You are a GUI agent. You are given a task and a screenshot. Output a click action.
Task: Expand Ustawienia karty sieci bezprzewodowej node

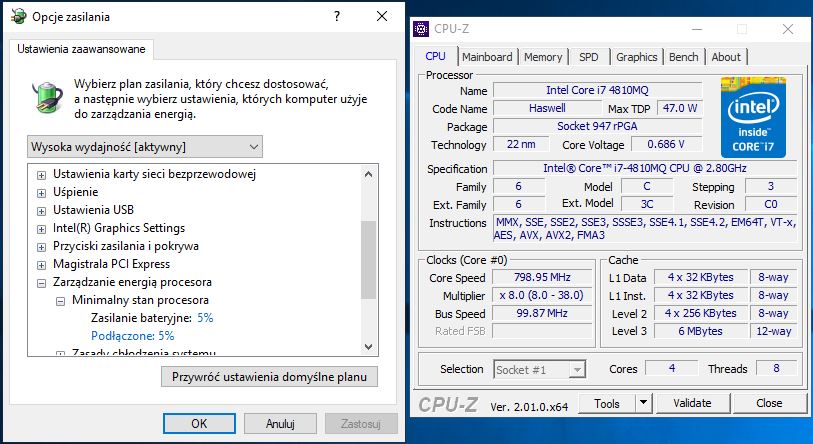click(x=41, y=175)
